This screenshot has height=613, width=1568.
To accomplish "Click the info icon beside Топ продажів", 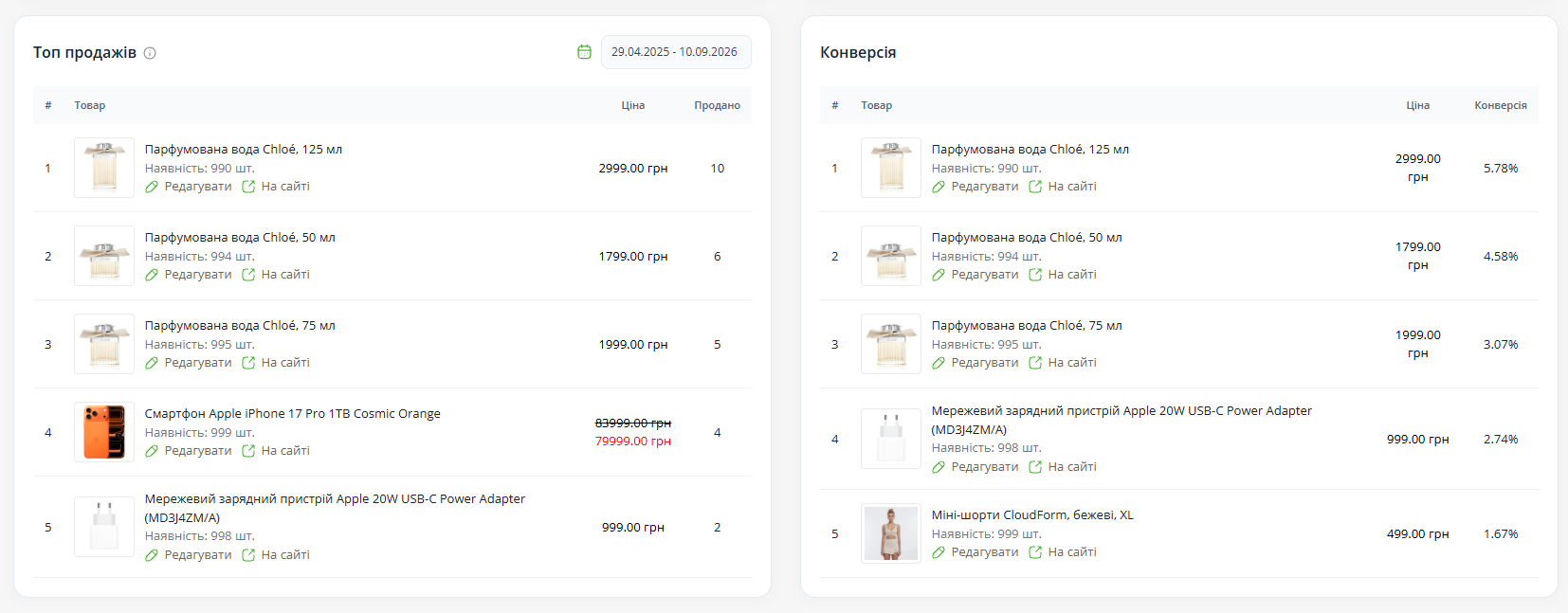I will pos(150,53).
